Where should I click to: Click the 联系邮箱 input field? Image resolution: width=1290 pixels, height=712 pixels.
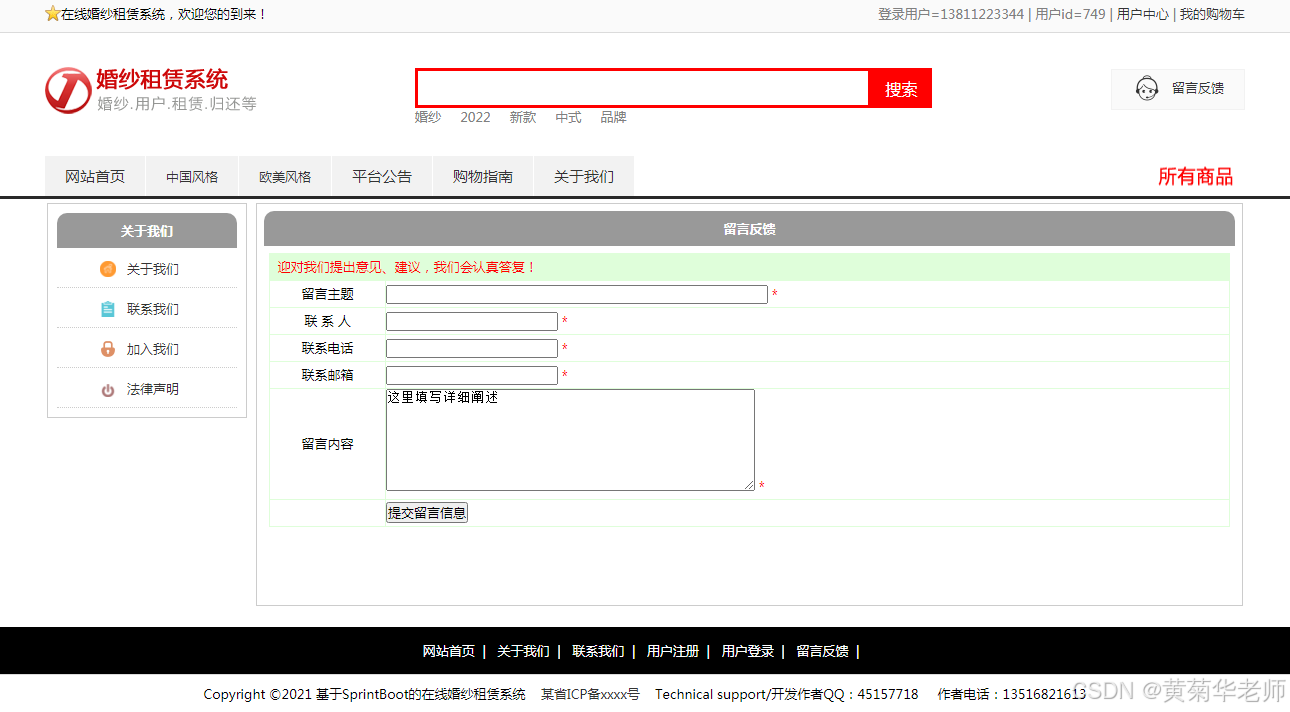tap(472, 376)
